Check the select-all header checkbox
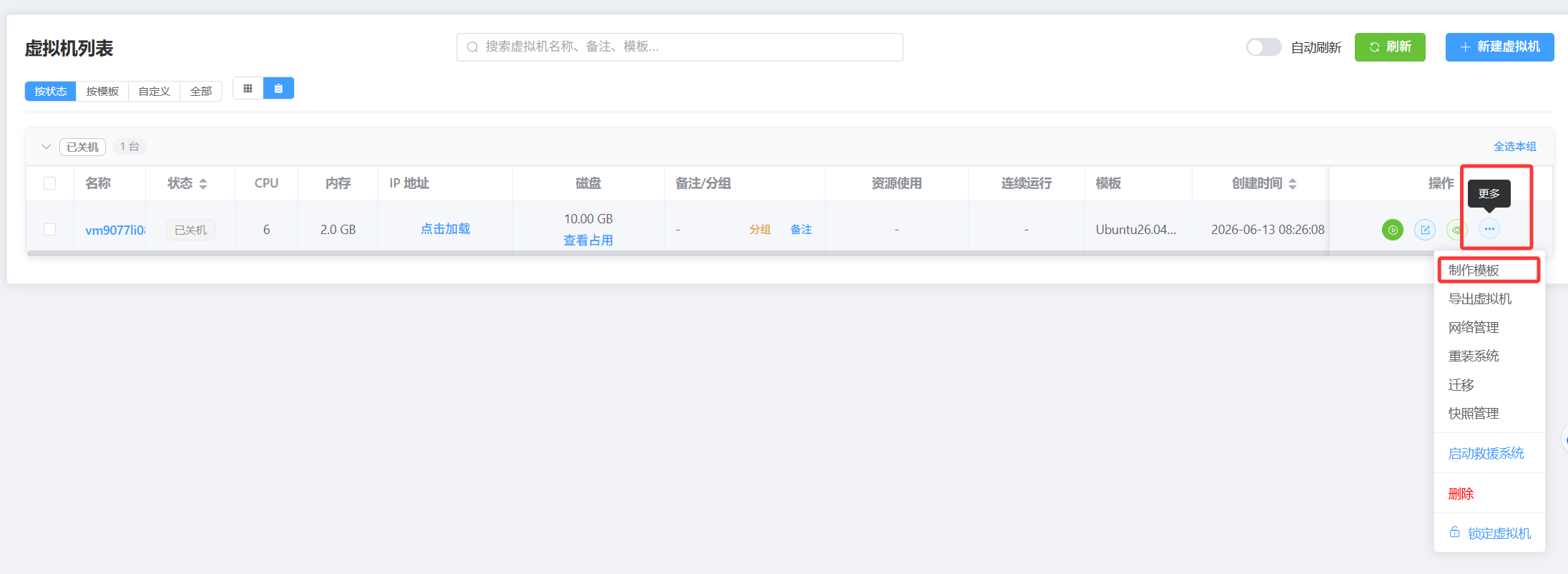The width and height of the screenshot is (1568, 574). click(x=49, y=183)
